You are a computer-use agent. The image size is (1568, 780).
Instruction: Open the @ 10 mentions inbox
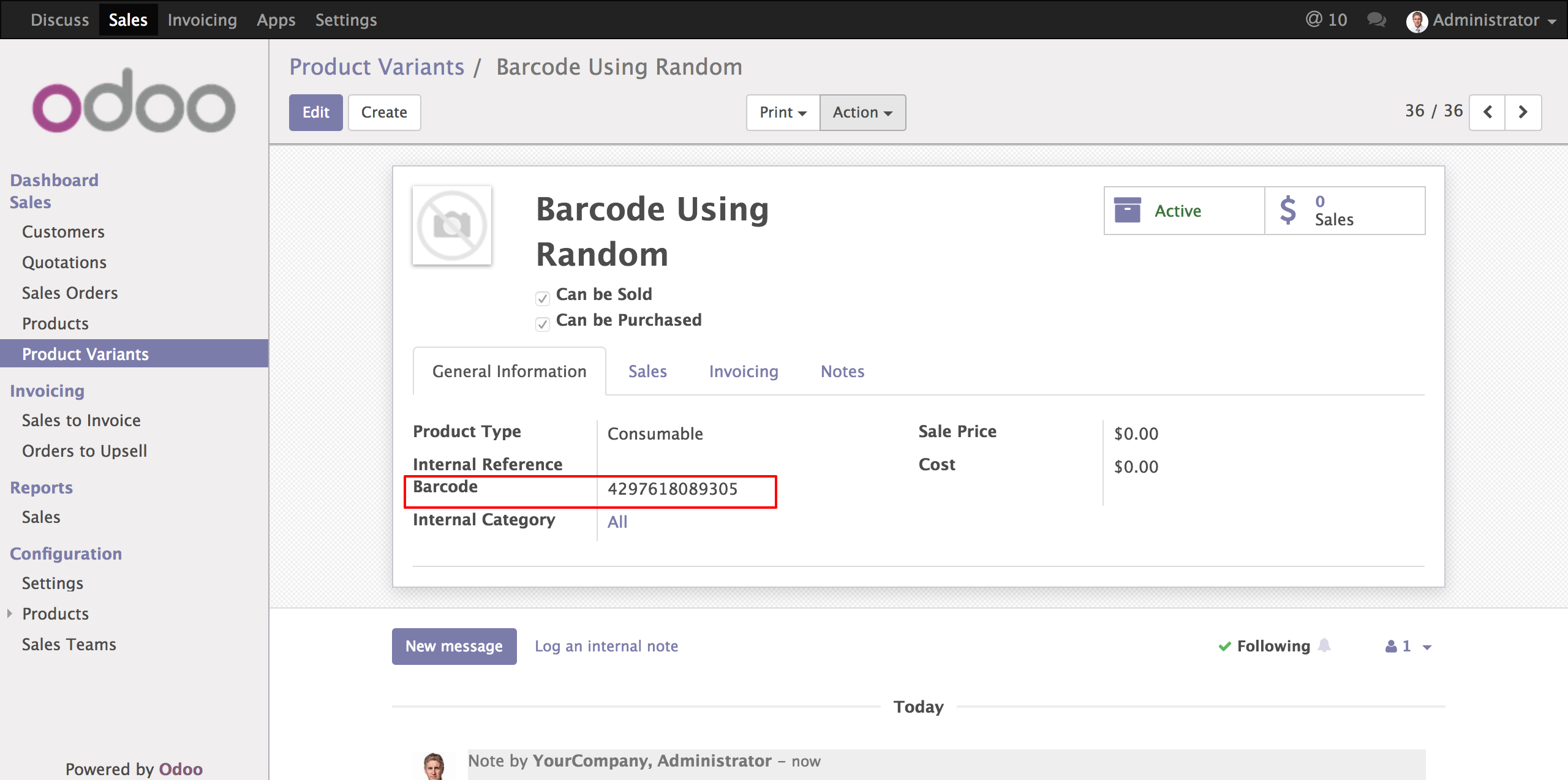(1326, 20)
